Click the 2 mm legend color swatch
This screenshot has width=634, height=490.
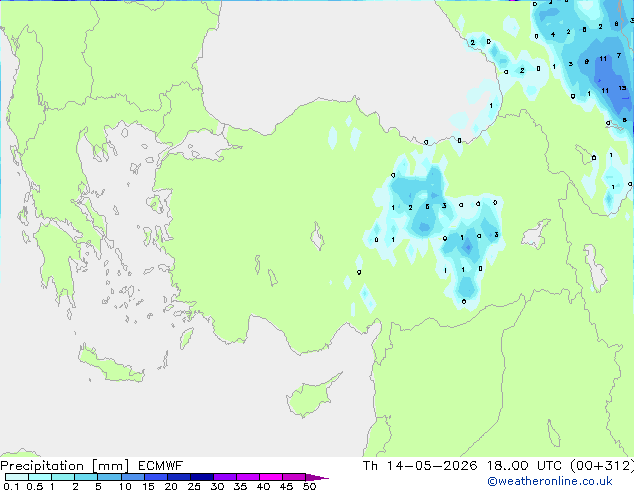[86, 477]
